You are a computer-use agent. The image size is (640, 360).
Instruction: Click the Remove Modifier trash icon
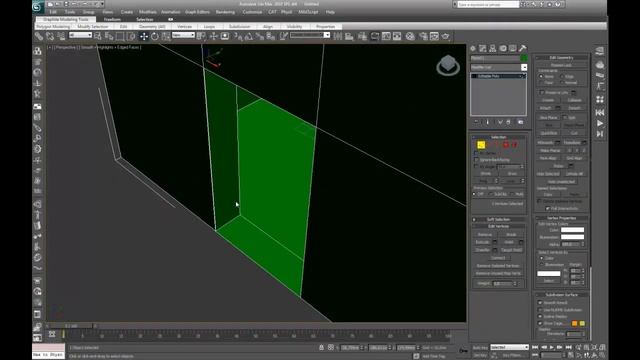[x=509, y=122]
